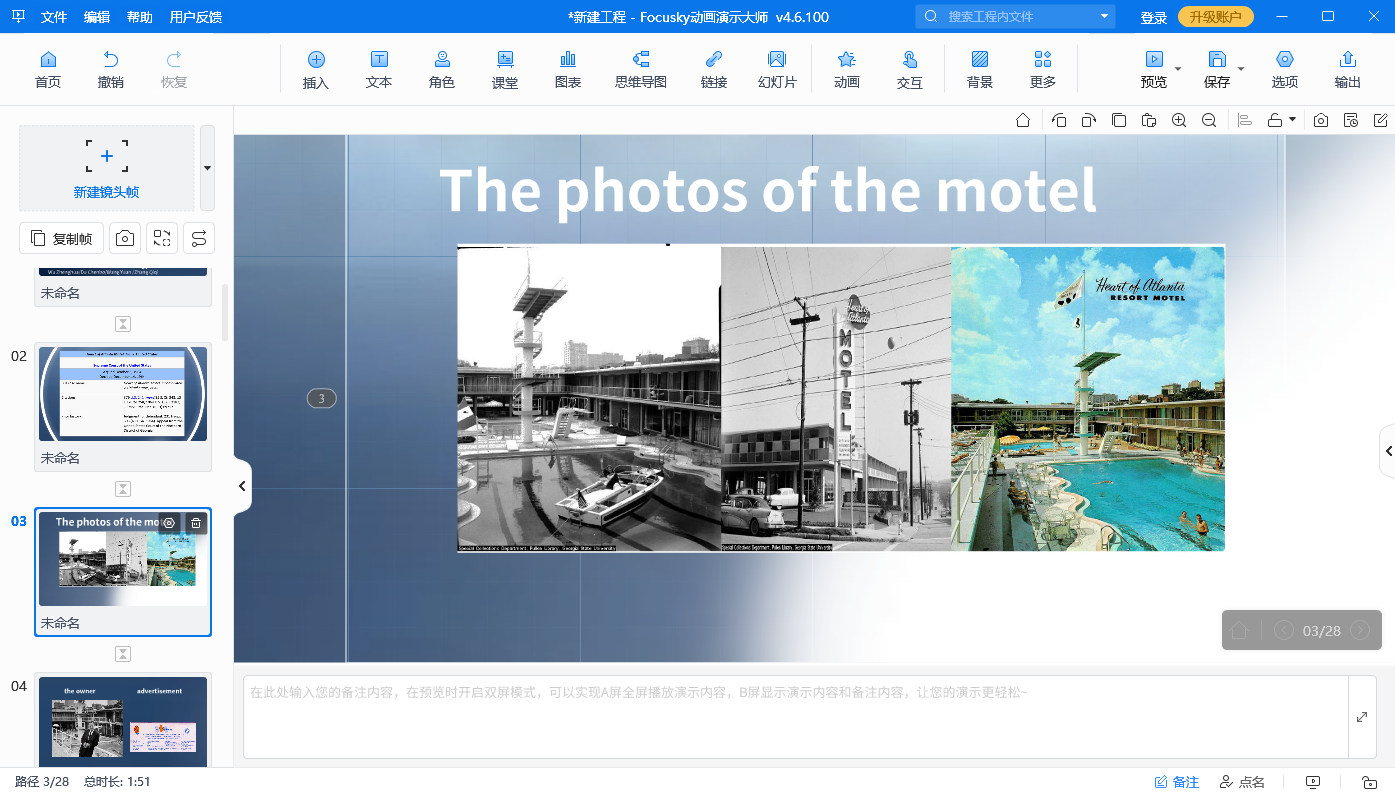Click the 新建镜头帧 button
1395x793 pixels.
click(x=107, y=168)
